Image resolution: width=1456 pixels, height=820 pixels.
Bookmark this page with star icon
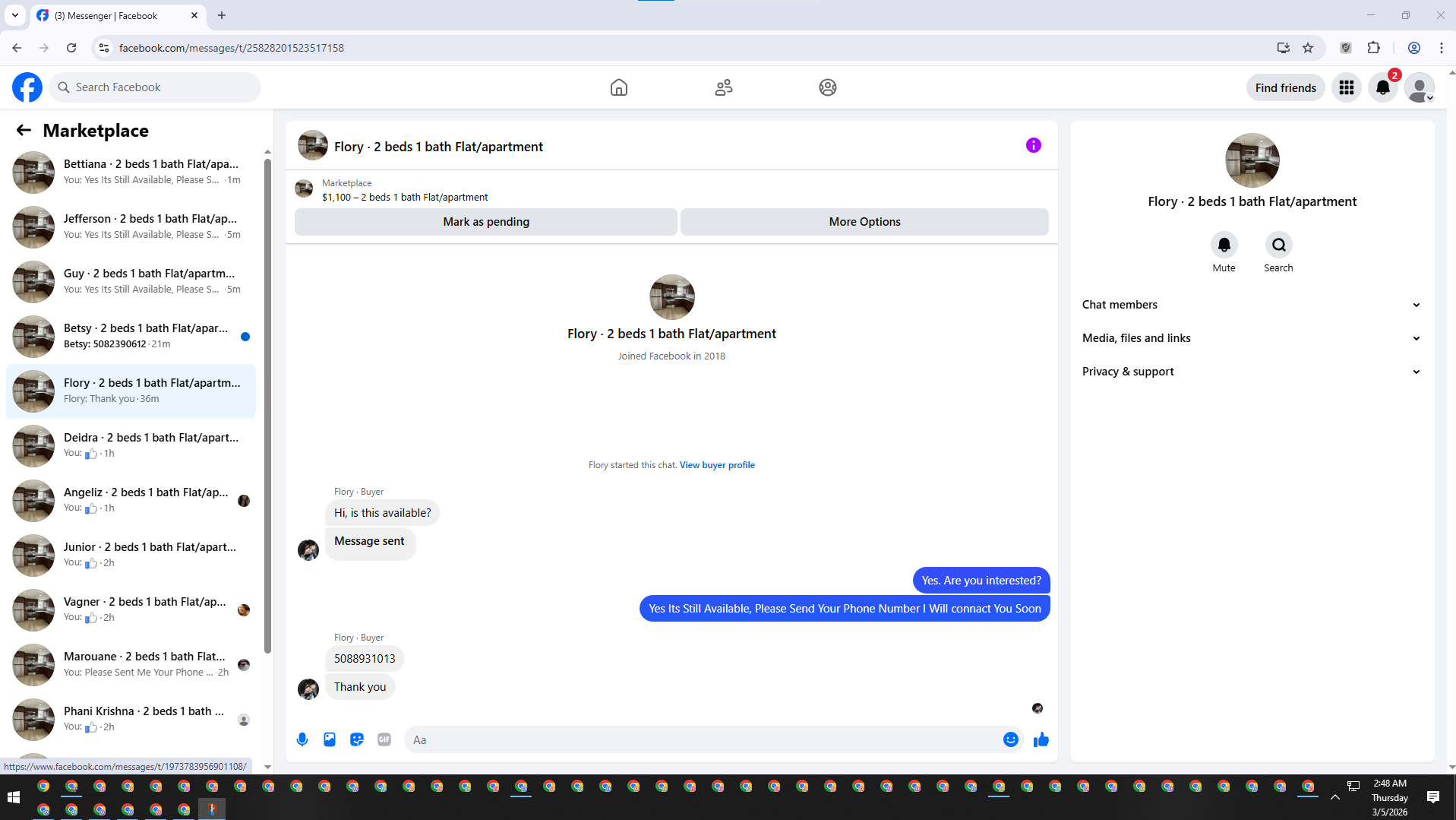coord(1308,48)
